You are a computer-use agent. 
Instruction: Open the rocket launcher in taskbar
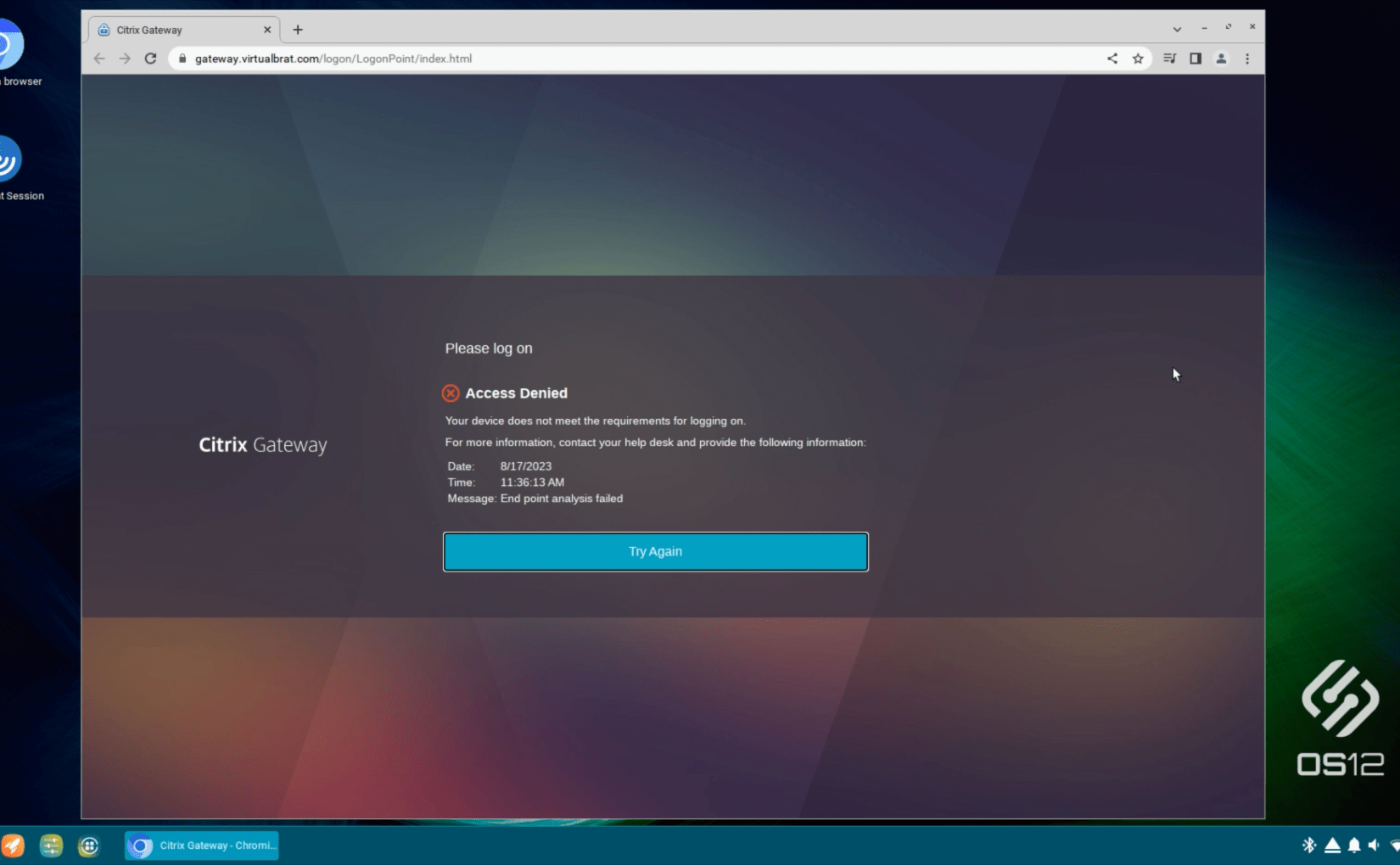13,845
